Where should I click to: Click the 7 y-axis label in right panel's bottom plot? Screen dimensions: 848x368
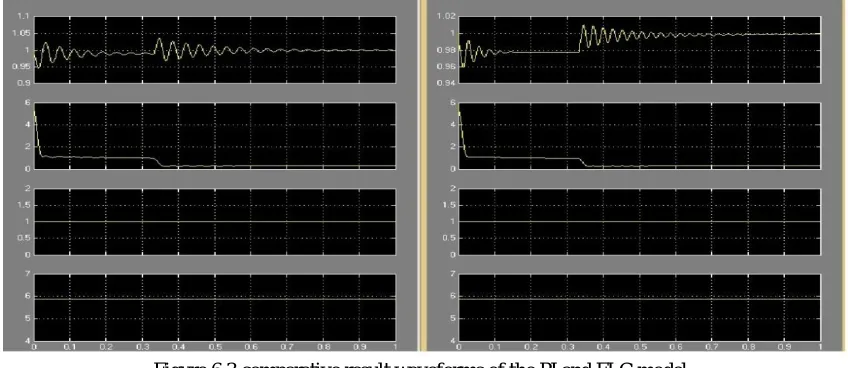(x=452, y=274)
